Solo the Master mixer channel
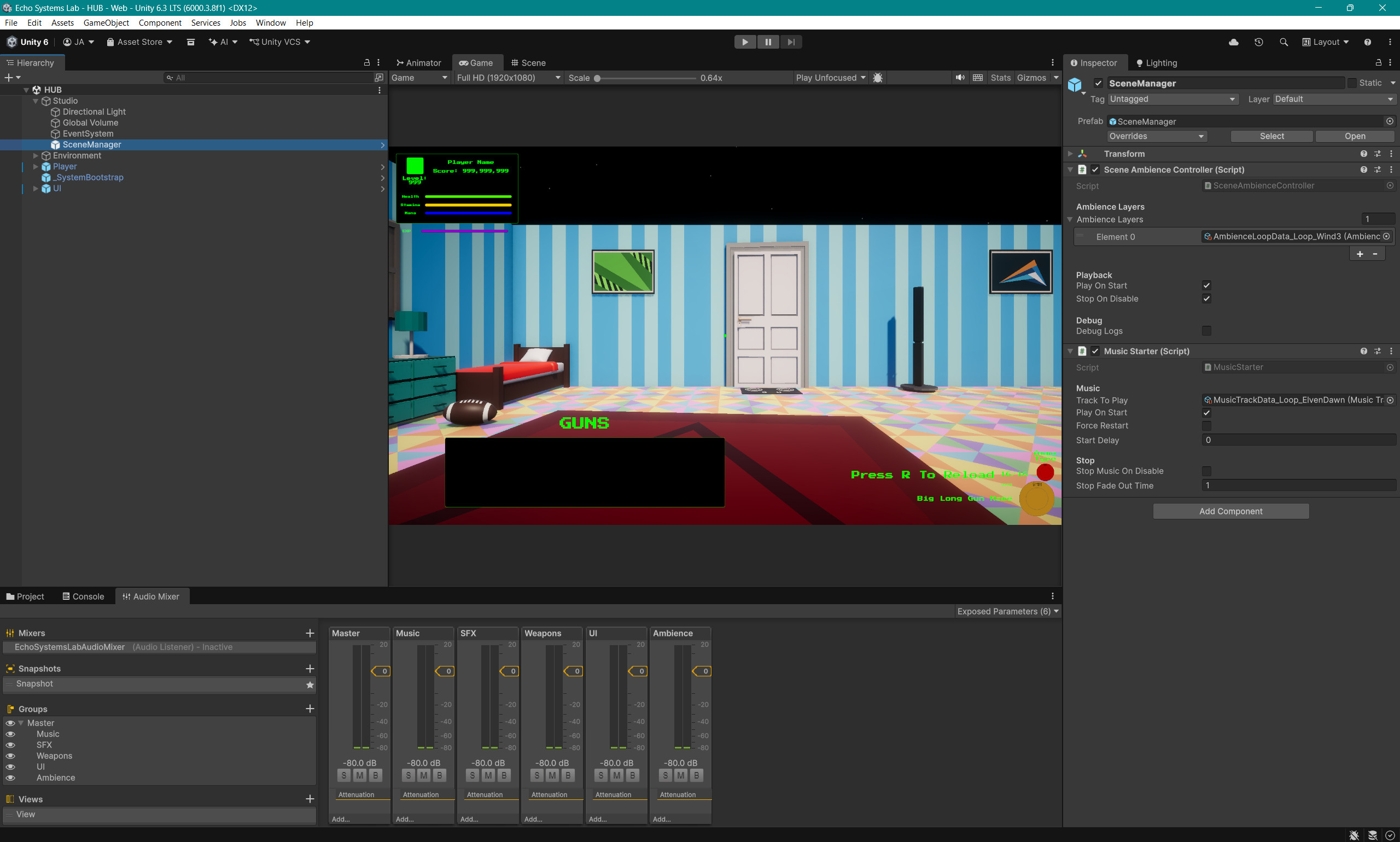This screenshot has width=1400, height=842. click(344, 775)
